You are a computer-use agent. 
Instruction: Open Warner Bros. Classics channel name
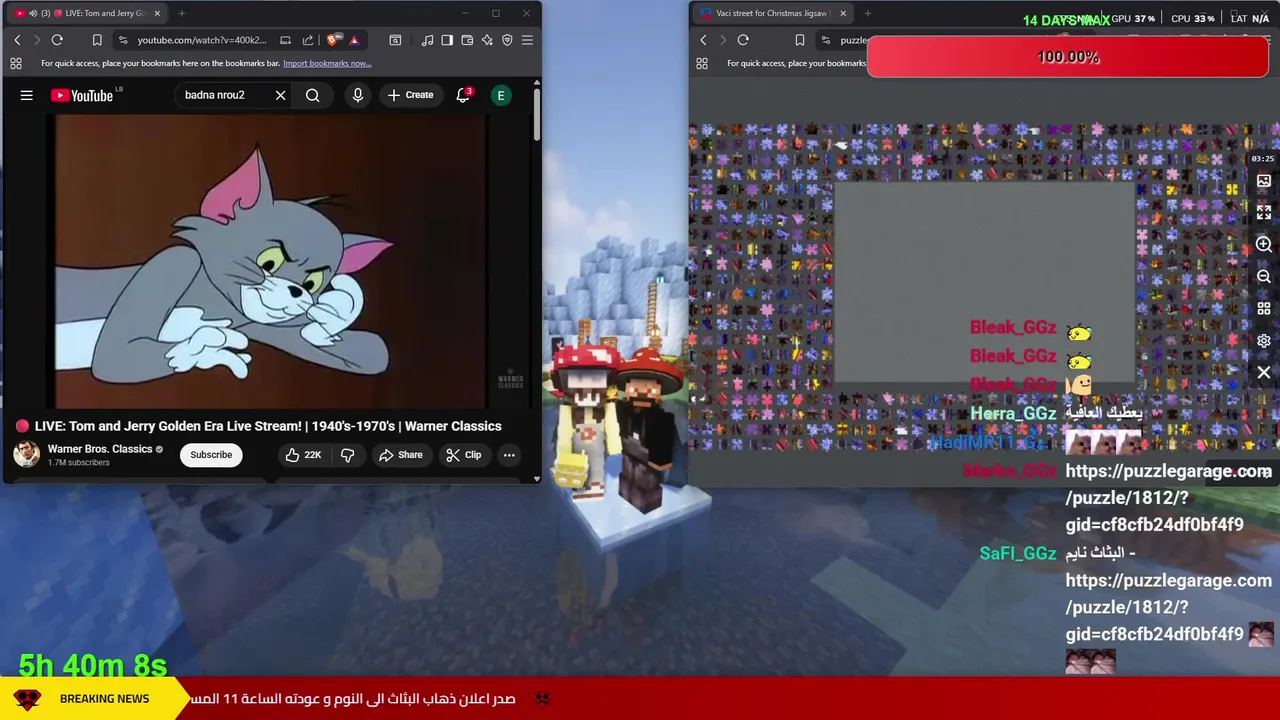tap(100, 449)
